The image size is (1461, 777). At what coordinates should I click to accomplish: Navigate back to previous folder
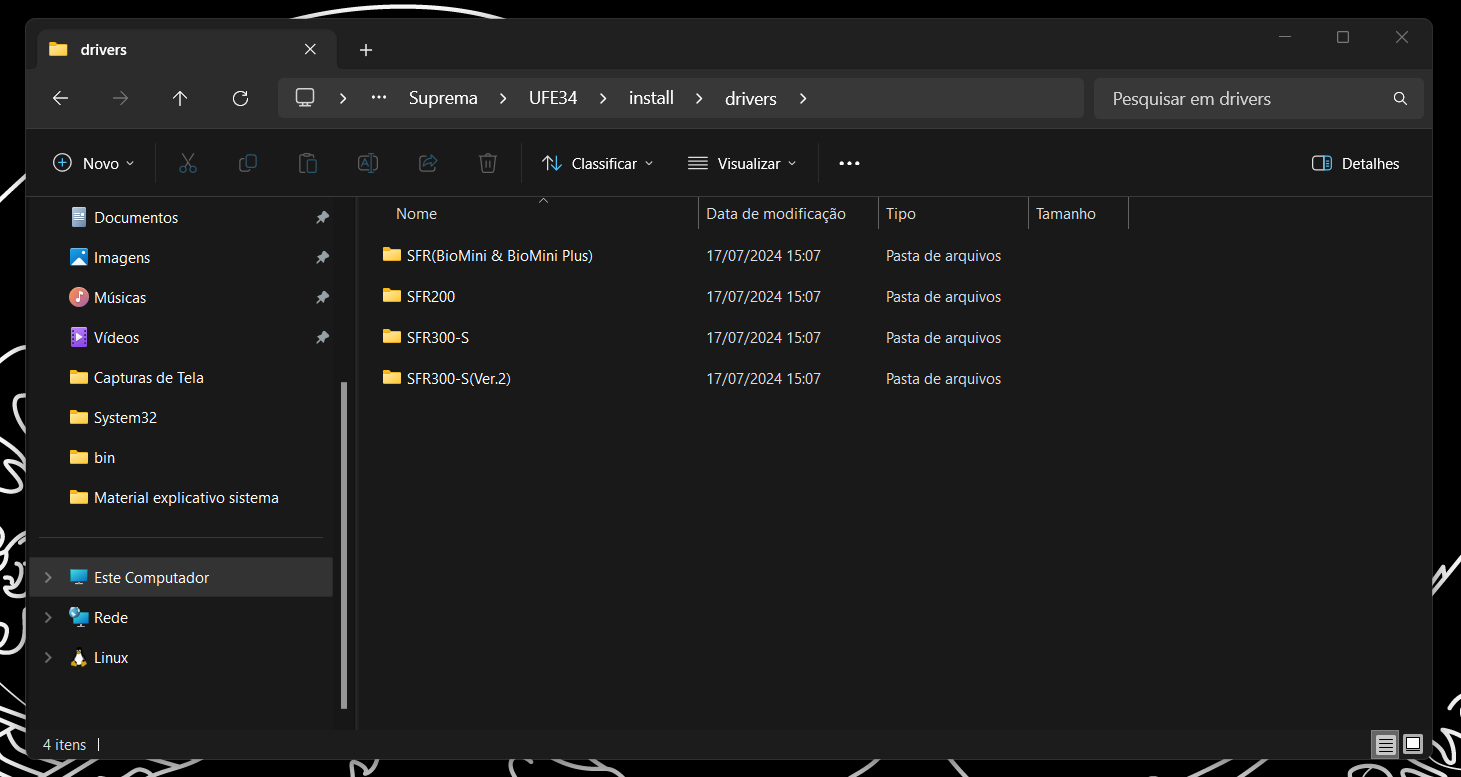[60, 98]
